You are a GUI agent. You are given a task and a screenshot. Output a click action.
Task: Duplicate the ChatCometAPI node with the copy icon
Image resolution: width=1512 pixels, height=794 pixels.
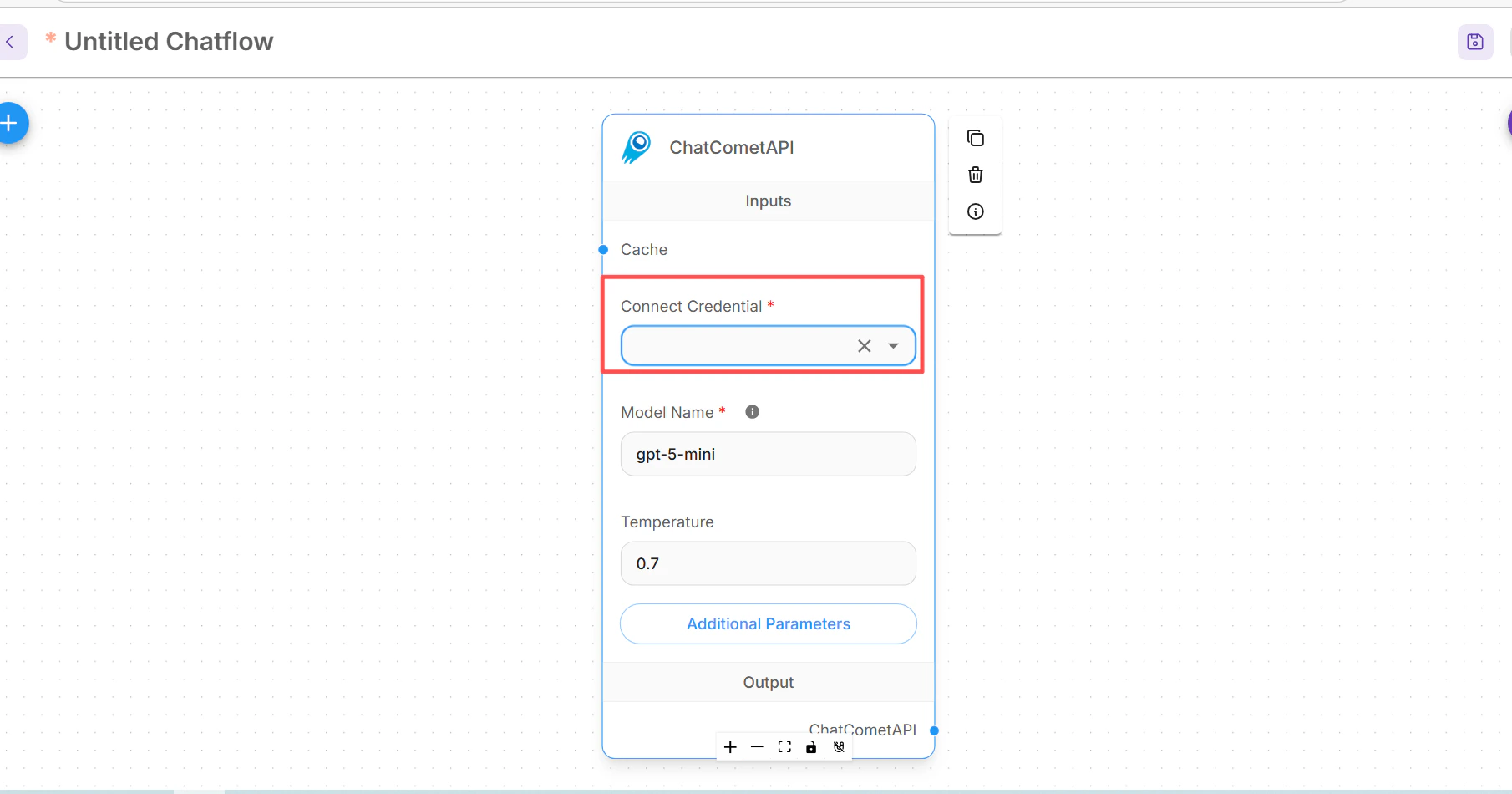[x=975, y=138]
